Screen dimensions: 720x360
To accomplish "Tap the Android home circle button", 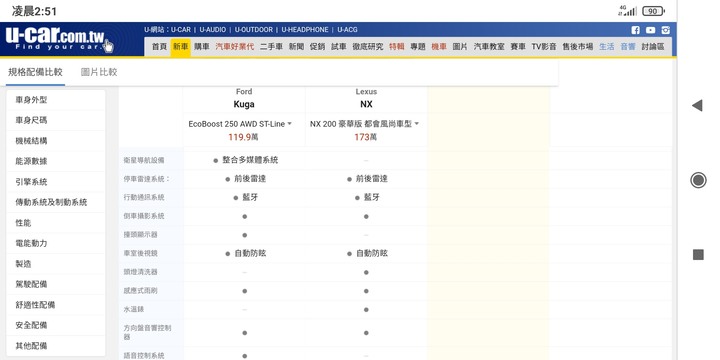I will coord(698,180).
